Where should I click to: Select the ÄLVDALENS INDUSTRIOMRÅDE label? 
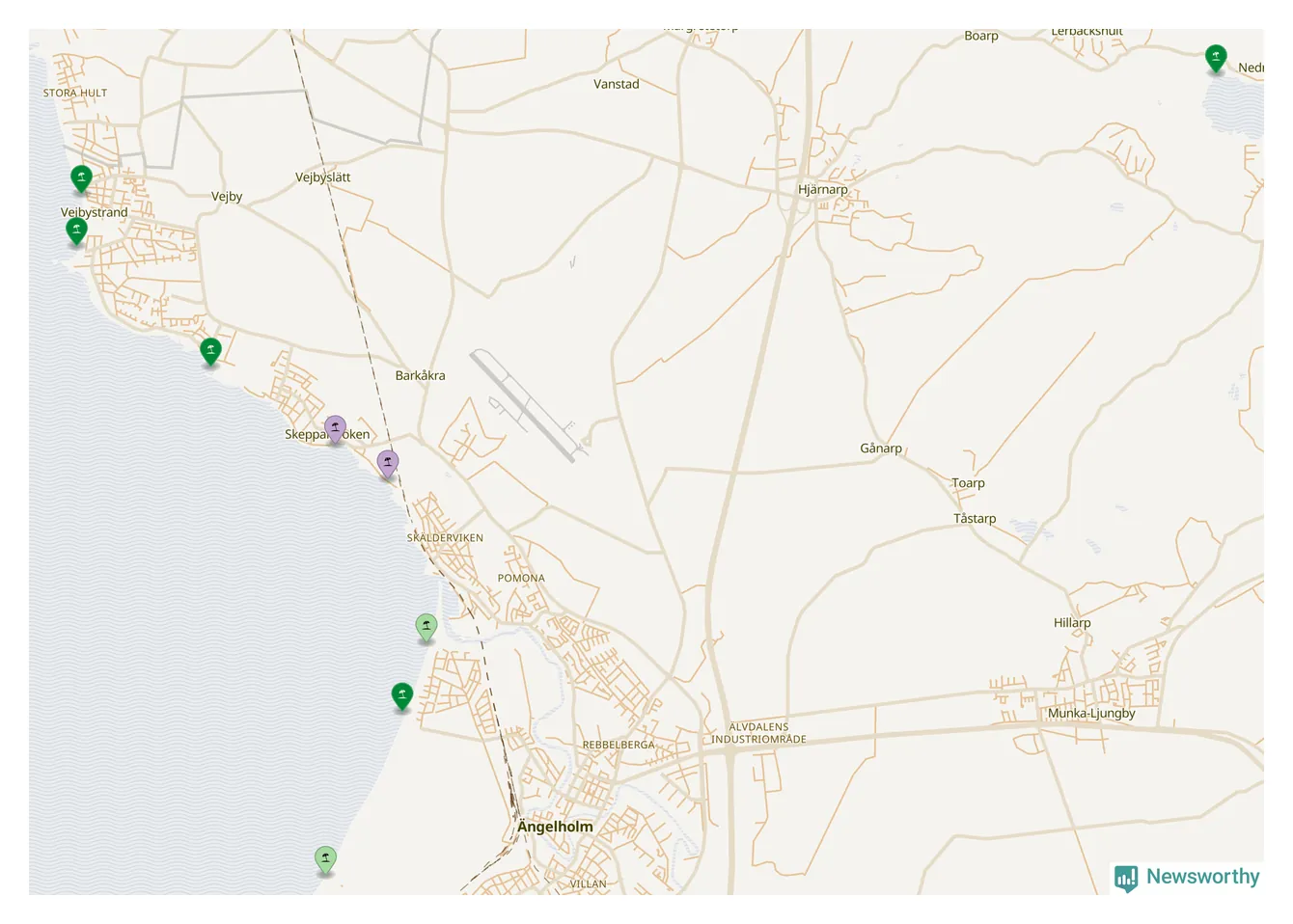[758, 733]
